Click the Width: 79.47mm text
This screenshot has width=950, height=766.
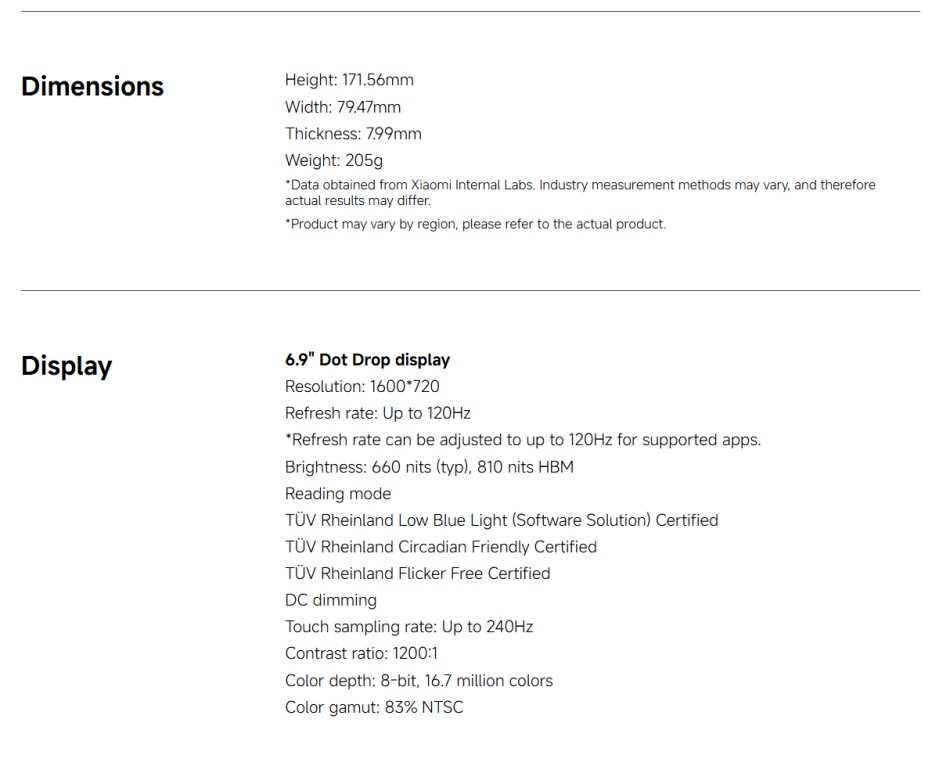click(343, 107)
